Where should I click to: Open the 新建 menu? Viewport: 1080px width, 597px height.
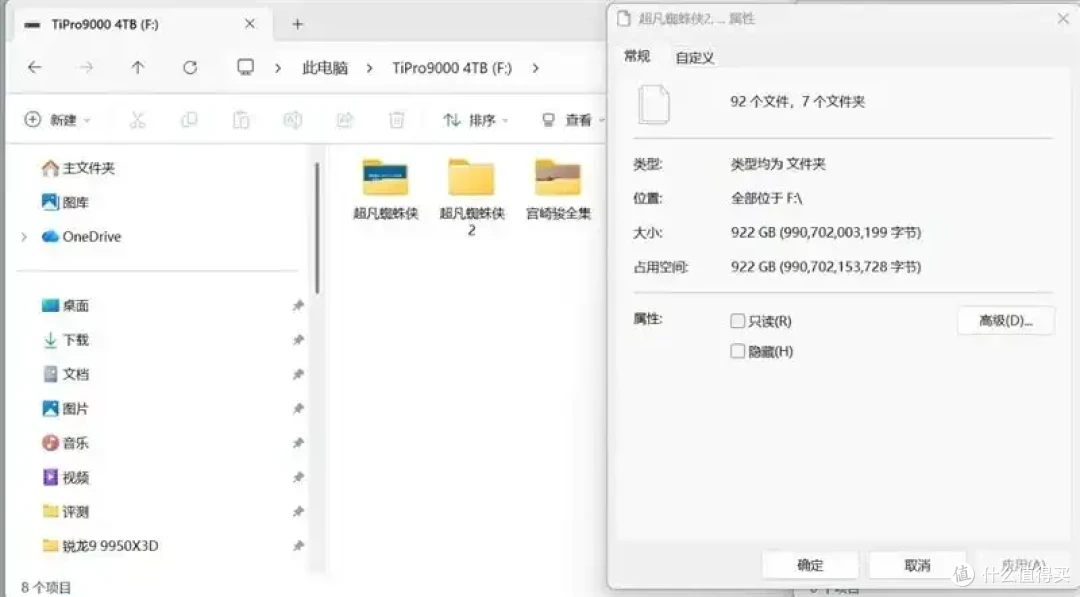57,121
